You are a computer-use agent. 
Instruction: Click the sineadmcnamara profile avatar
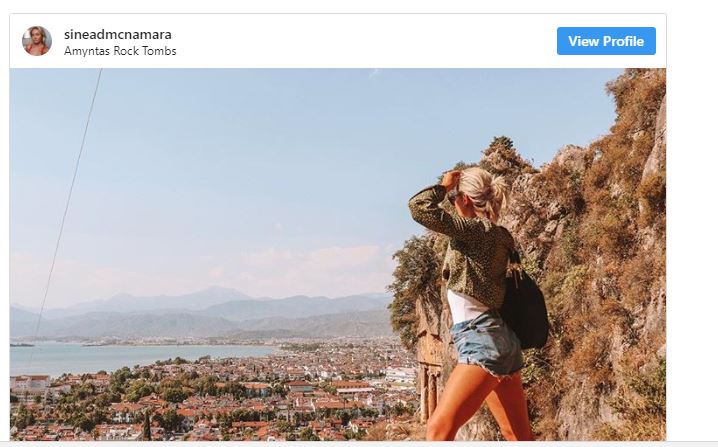pos(37,41)
